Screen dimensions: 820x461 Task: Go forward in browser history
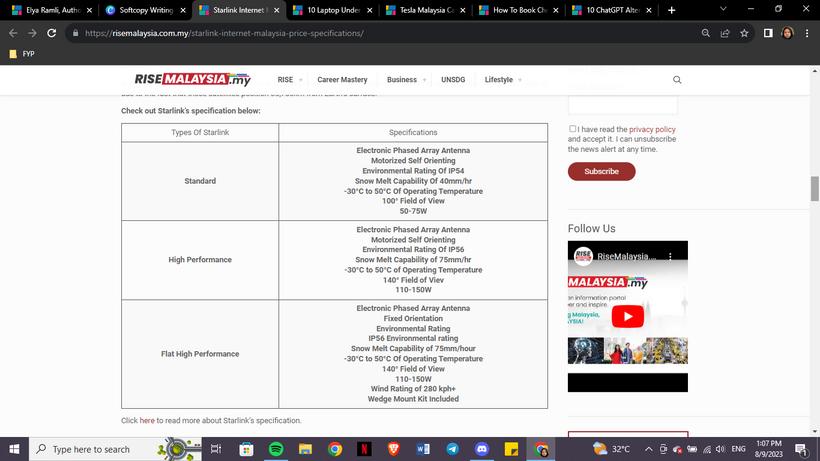32,33
